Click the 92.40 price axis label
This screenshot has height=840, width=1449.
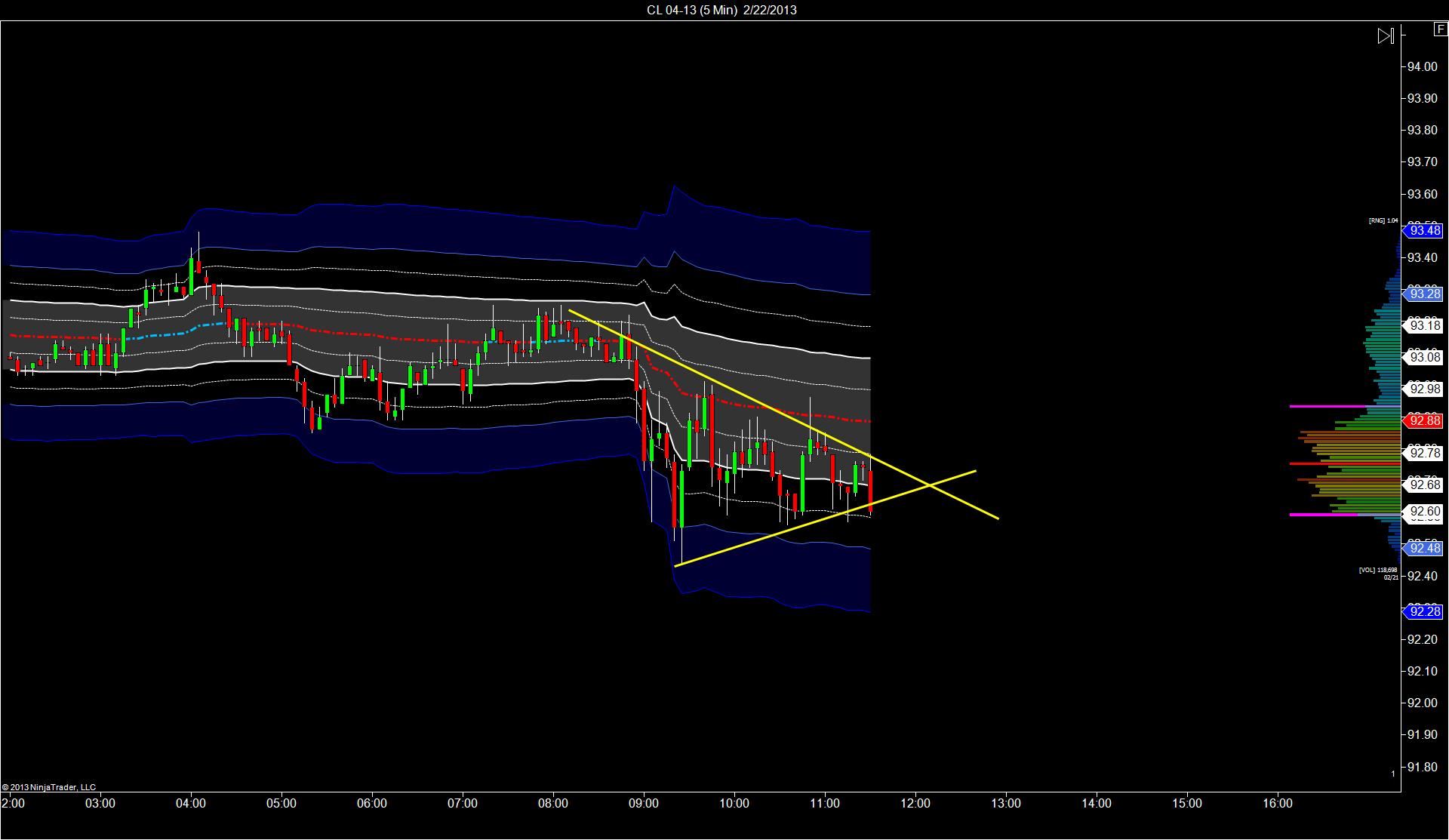pyautogui.click(x=1423, y=576)
